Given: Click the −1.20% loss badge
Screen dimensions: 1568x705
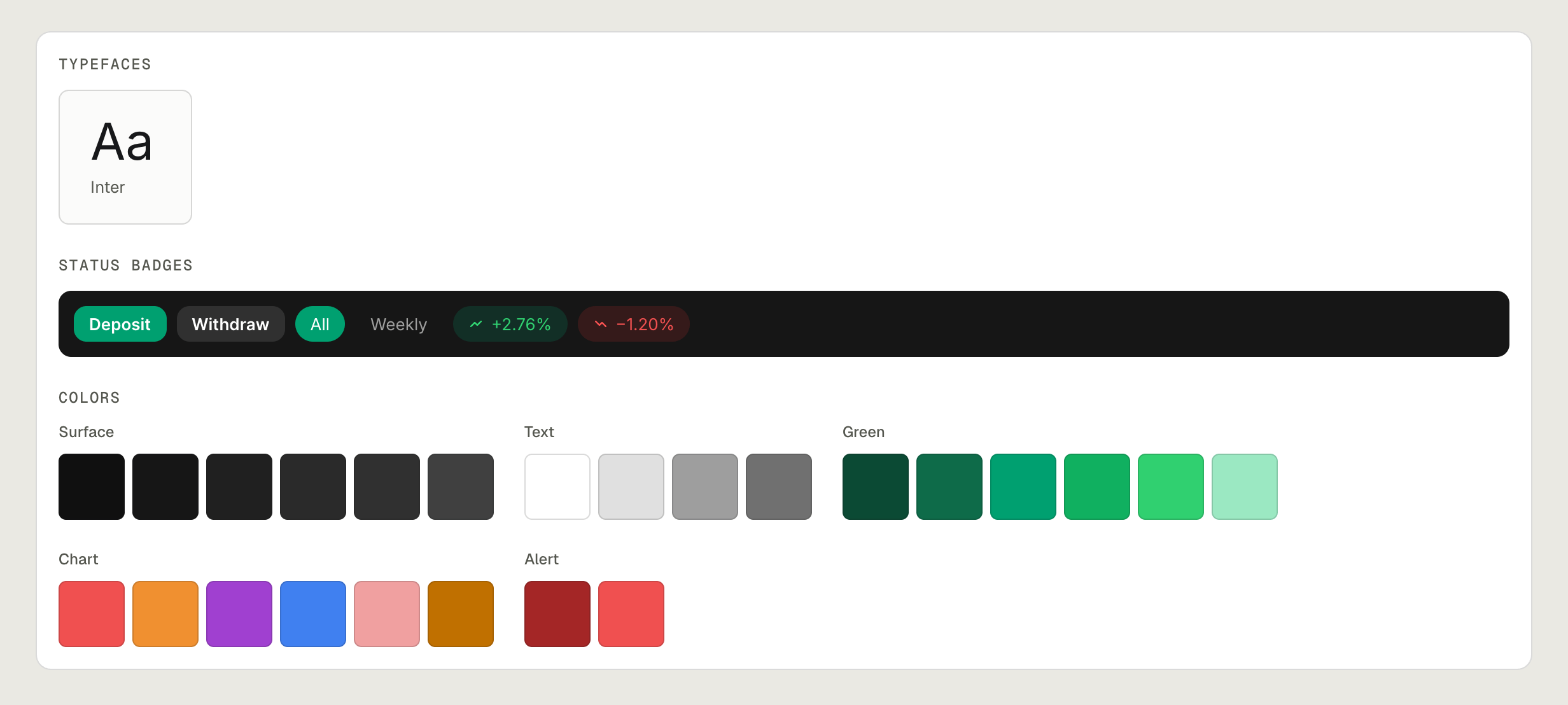Looking at the screenshot, I should coord(633,324).
